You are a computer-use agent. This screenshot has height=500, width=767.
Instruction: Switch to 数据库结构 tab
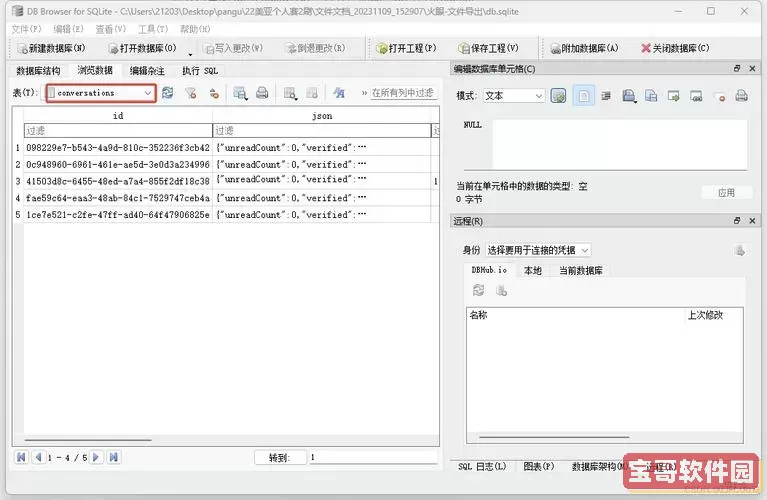[x=38, y=71]
